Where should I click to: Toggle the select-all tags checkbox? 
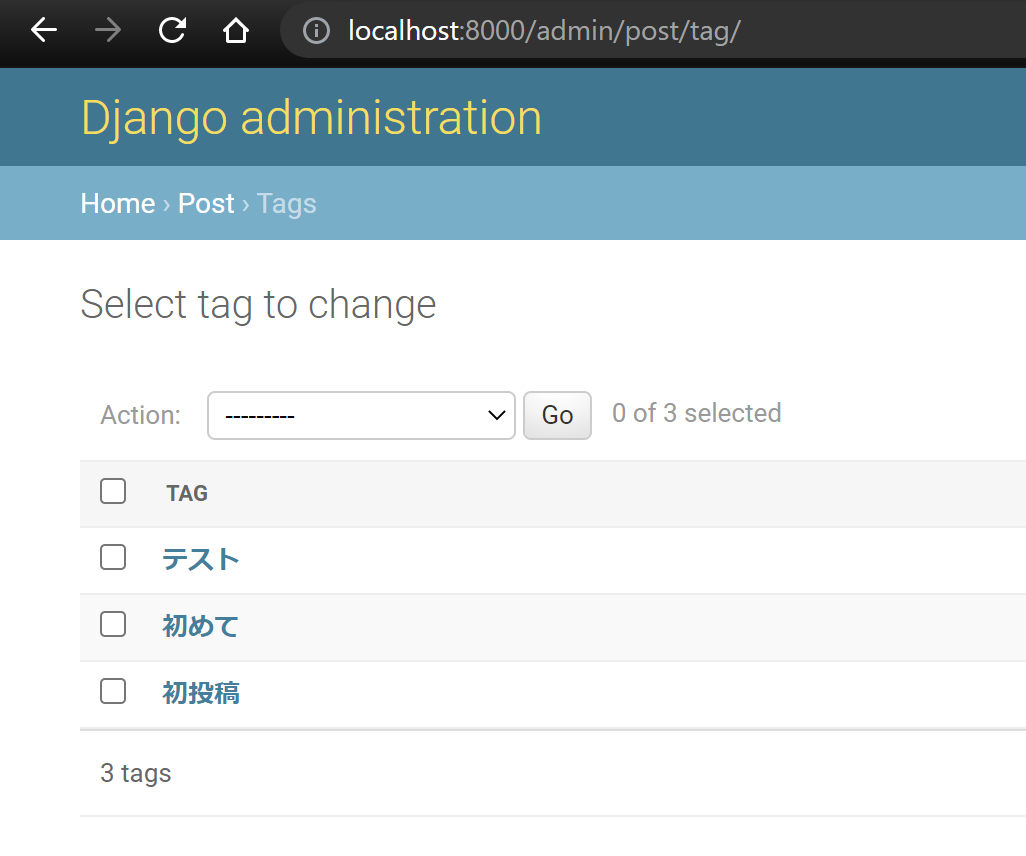(x=113, y=491)
